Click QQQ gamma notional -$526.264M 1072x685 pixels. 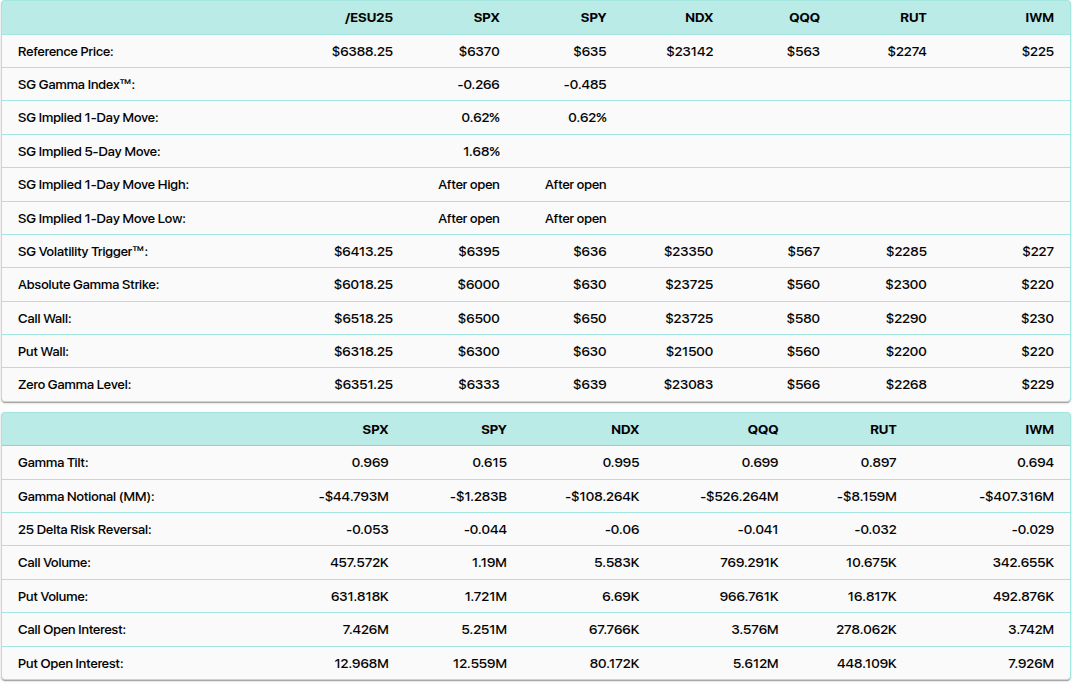coord(739,497)
